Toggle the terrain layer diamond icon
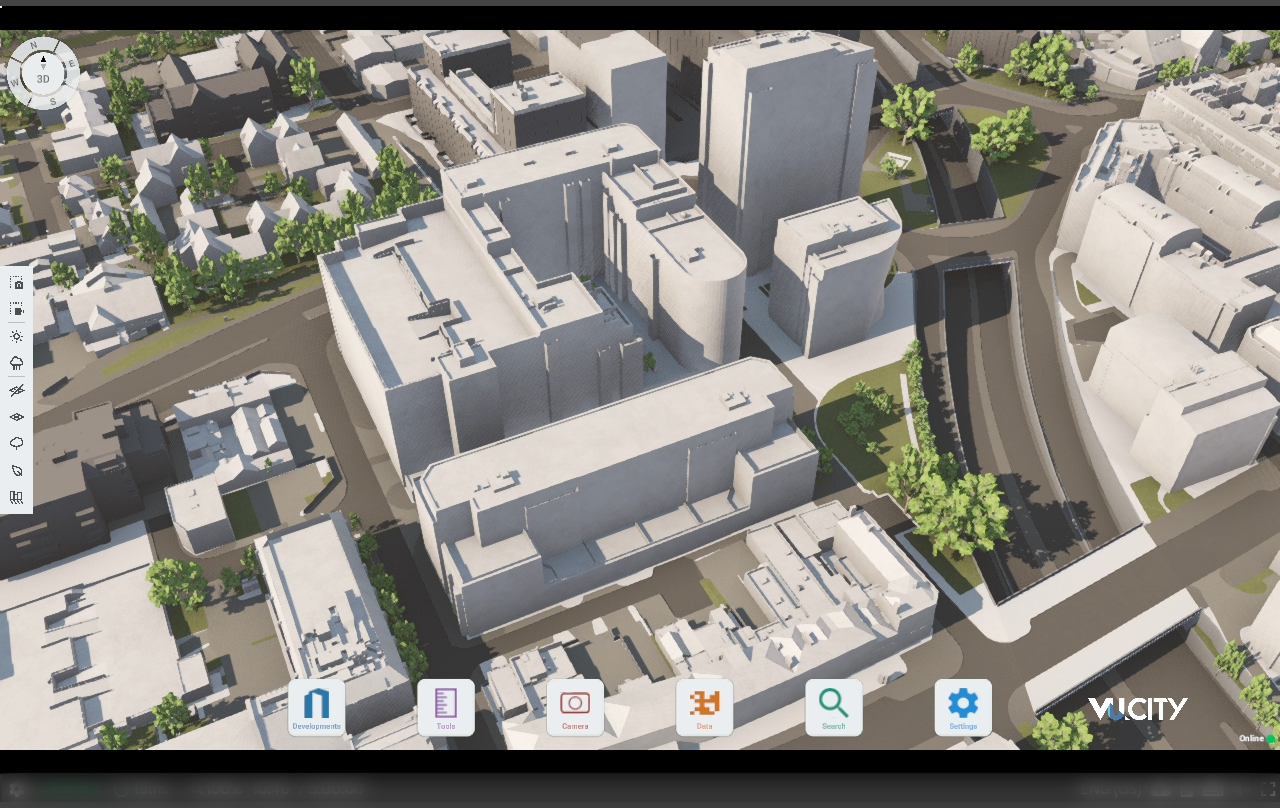 pyautogui.click(x=16, y=417)
